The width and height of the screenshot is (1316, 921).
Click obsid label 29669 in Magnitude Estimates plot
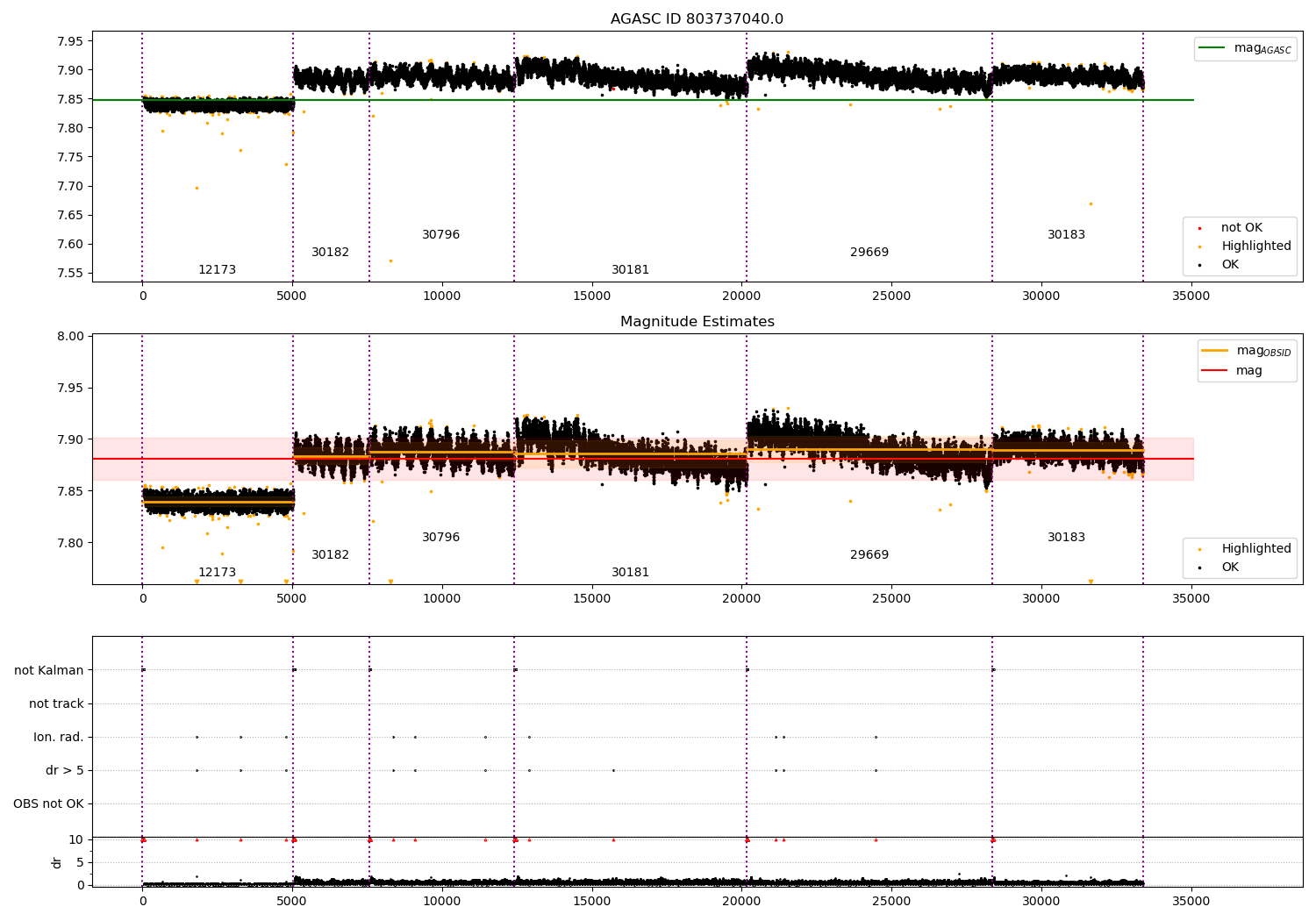click(x=869, y=555)
